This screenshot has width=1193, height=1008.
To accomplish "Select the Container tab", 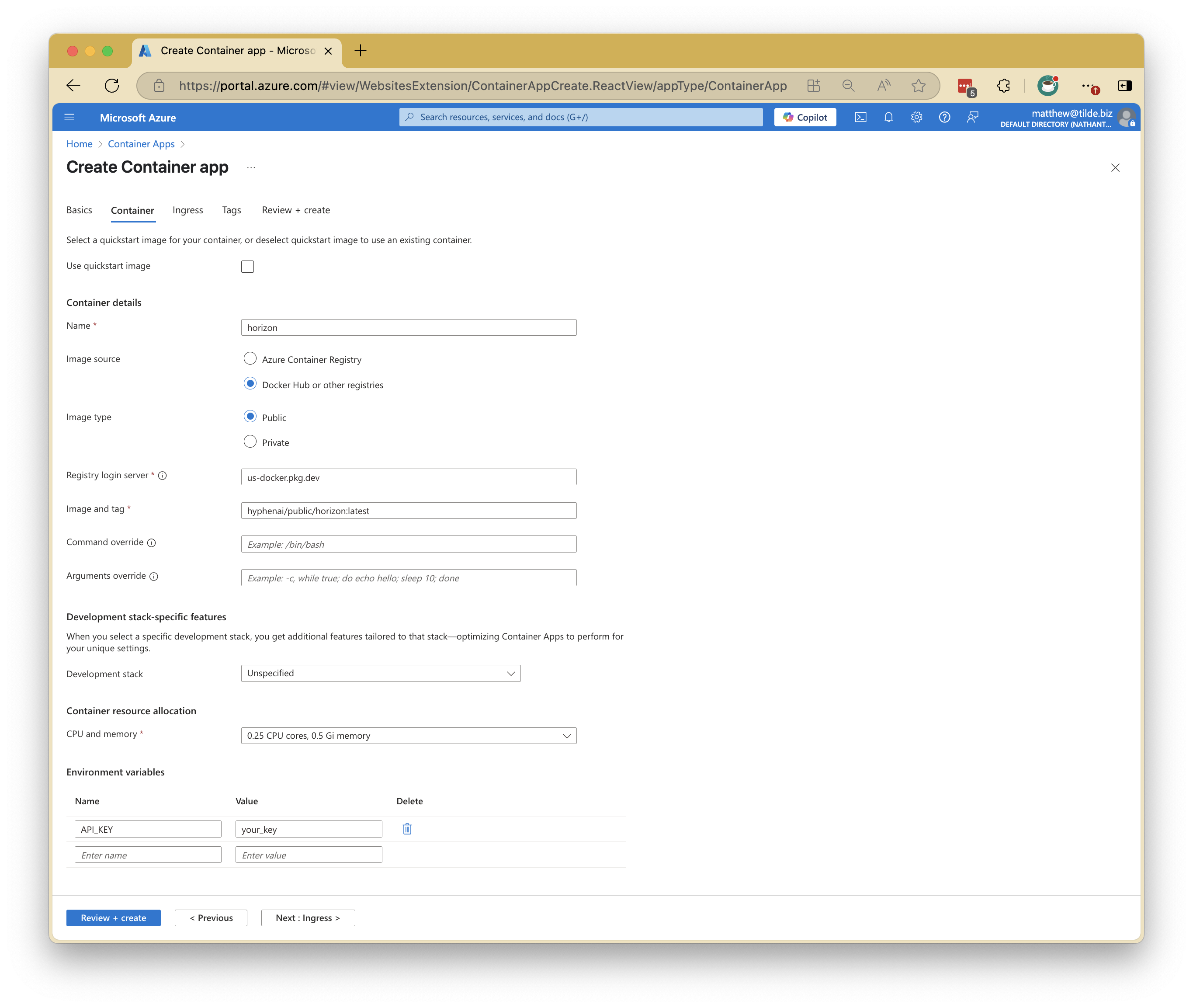I will (x=132, y=210).
